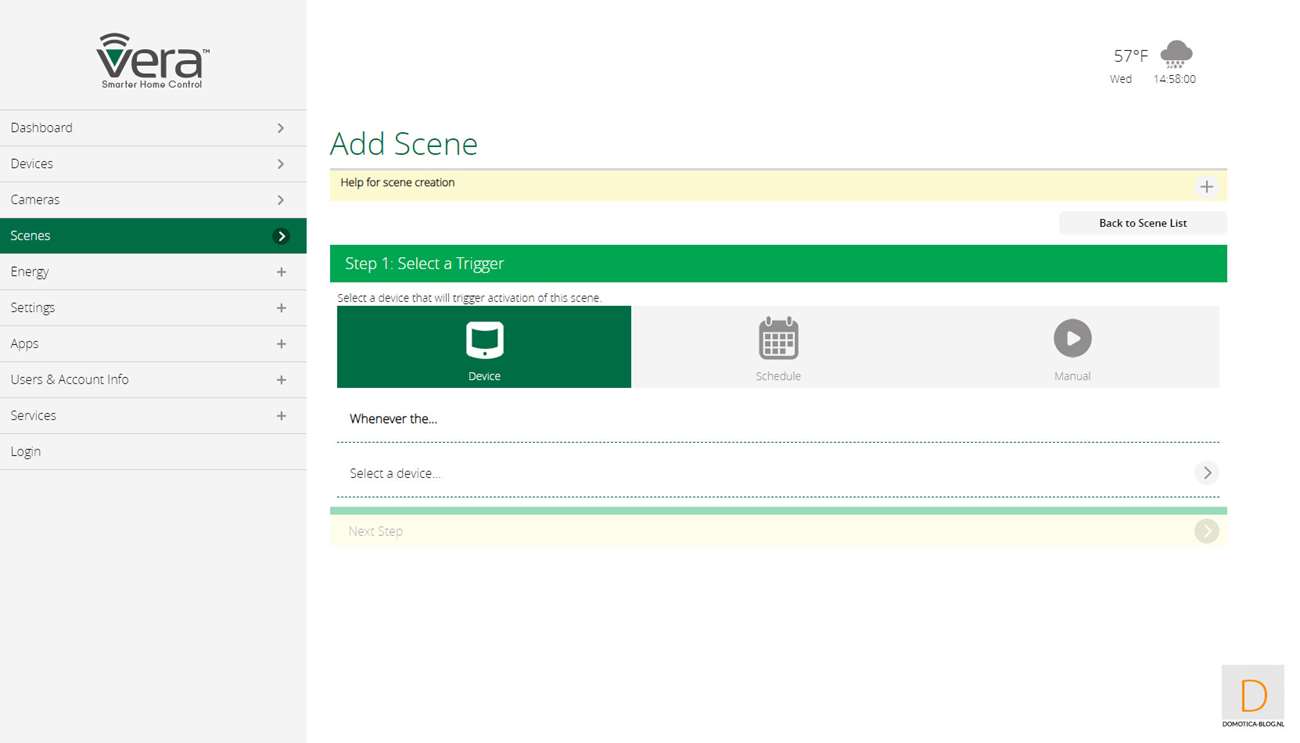Click the Scenes chevron circle icon

click(x=281, y=236)
